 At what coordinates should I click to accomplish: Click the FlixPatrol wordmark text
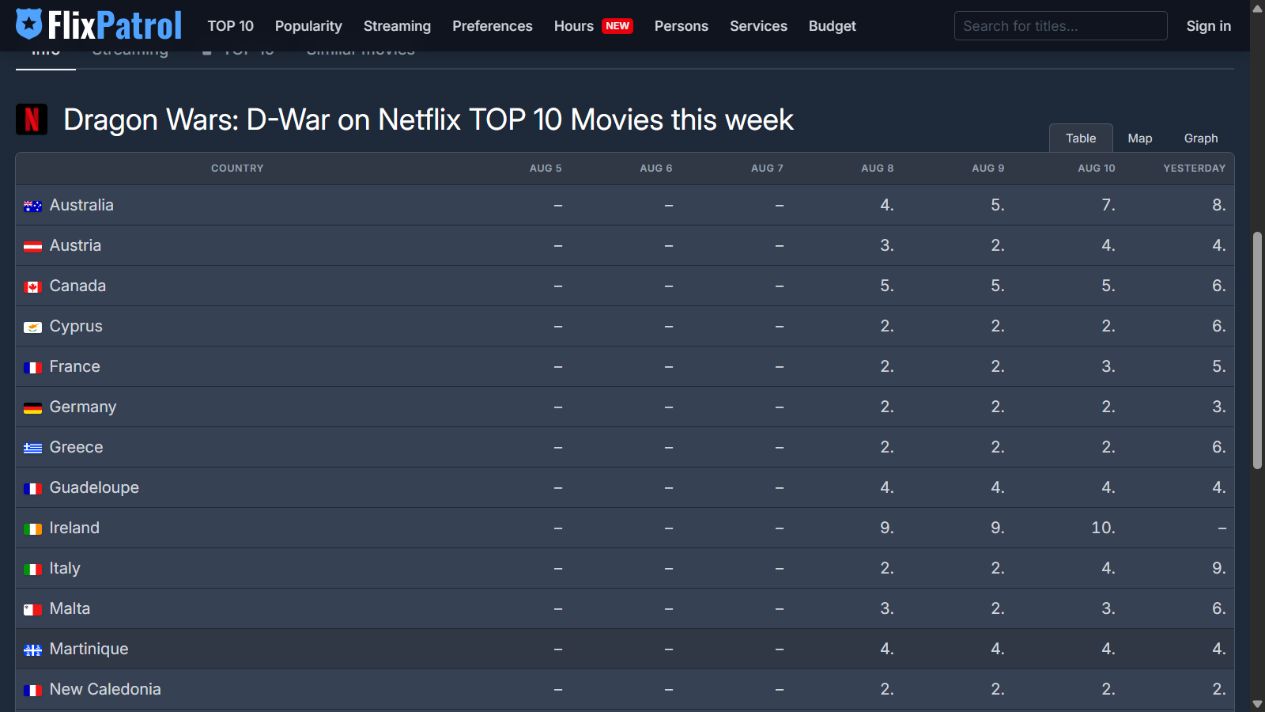(x=115, y=25)
